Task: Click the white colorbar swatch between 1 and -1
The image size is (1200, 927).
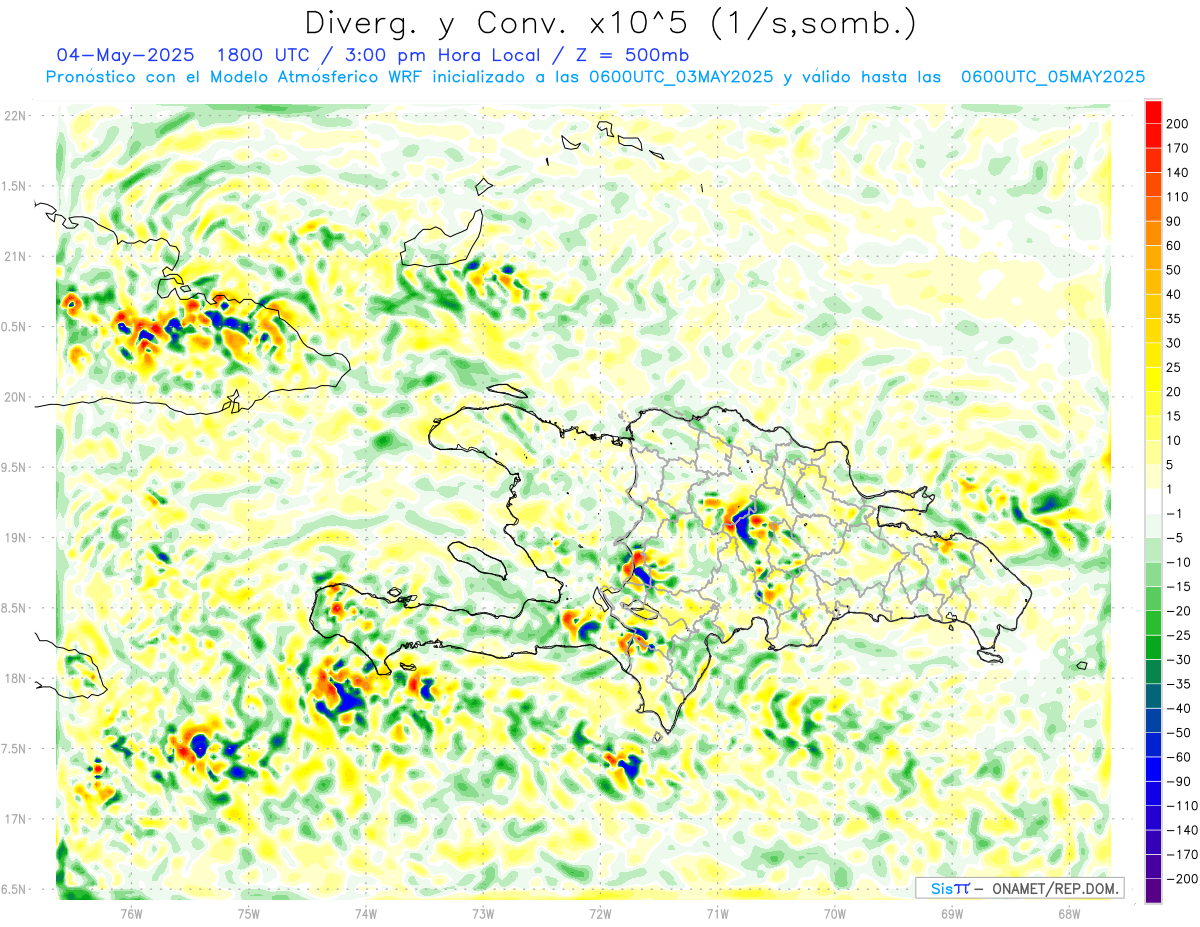Action: (x=1153, y=502)
